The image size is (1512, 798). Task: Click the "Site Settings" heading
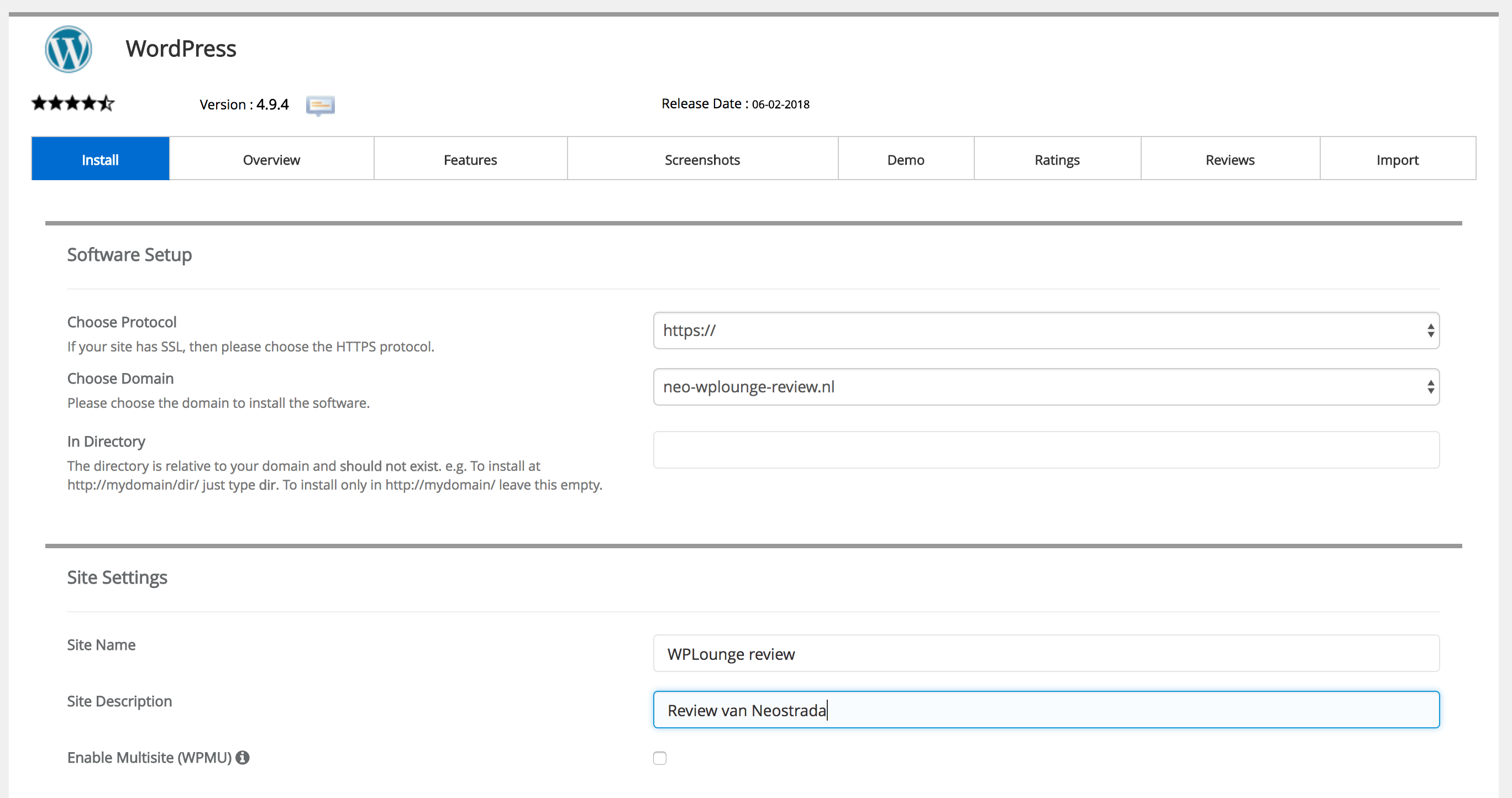(x=117, y=577)
